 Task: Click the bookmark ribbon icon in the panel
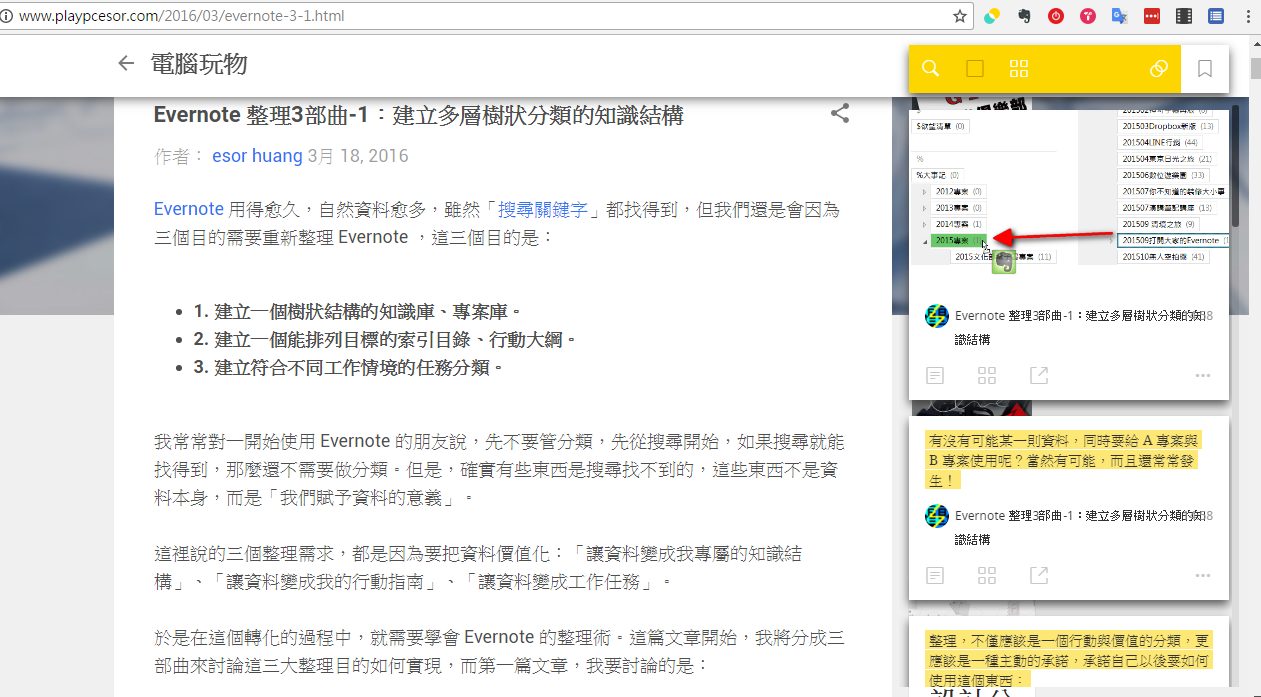click(1205, 68)
